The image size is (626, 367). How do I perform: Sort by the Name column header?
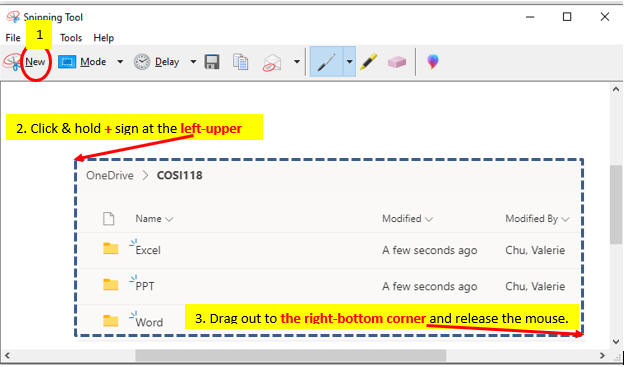(154, 219)
